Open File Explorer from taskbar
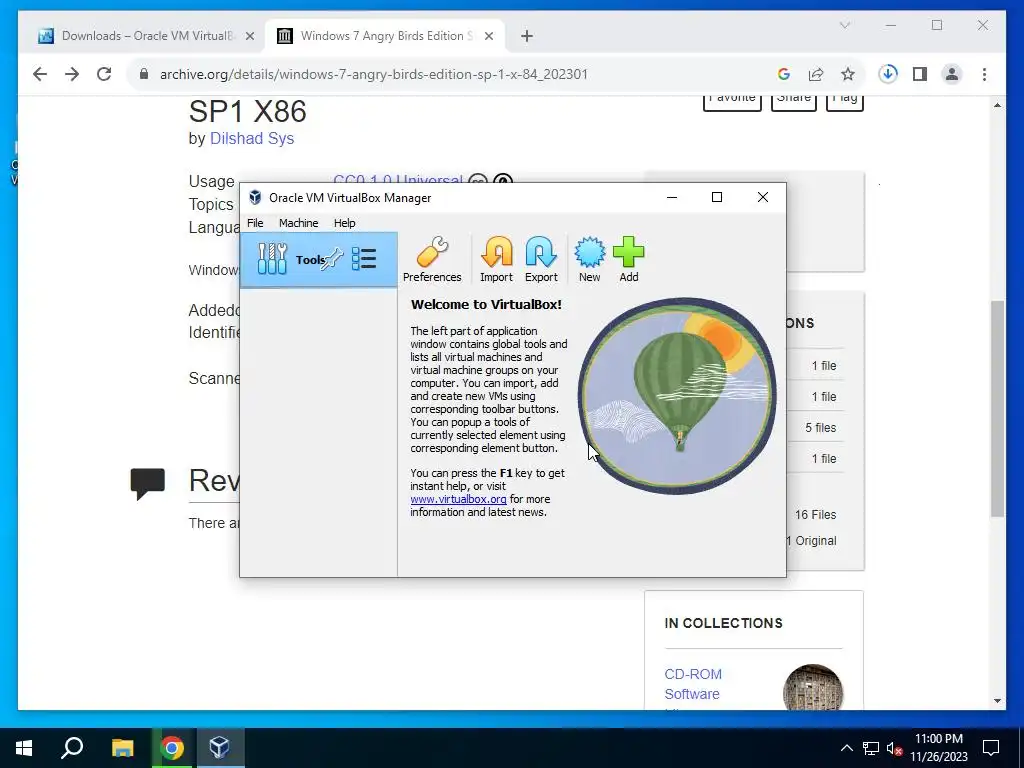The height and width of the screenshot is (768, 1024). click(x=122, y=748)
